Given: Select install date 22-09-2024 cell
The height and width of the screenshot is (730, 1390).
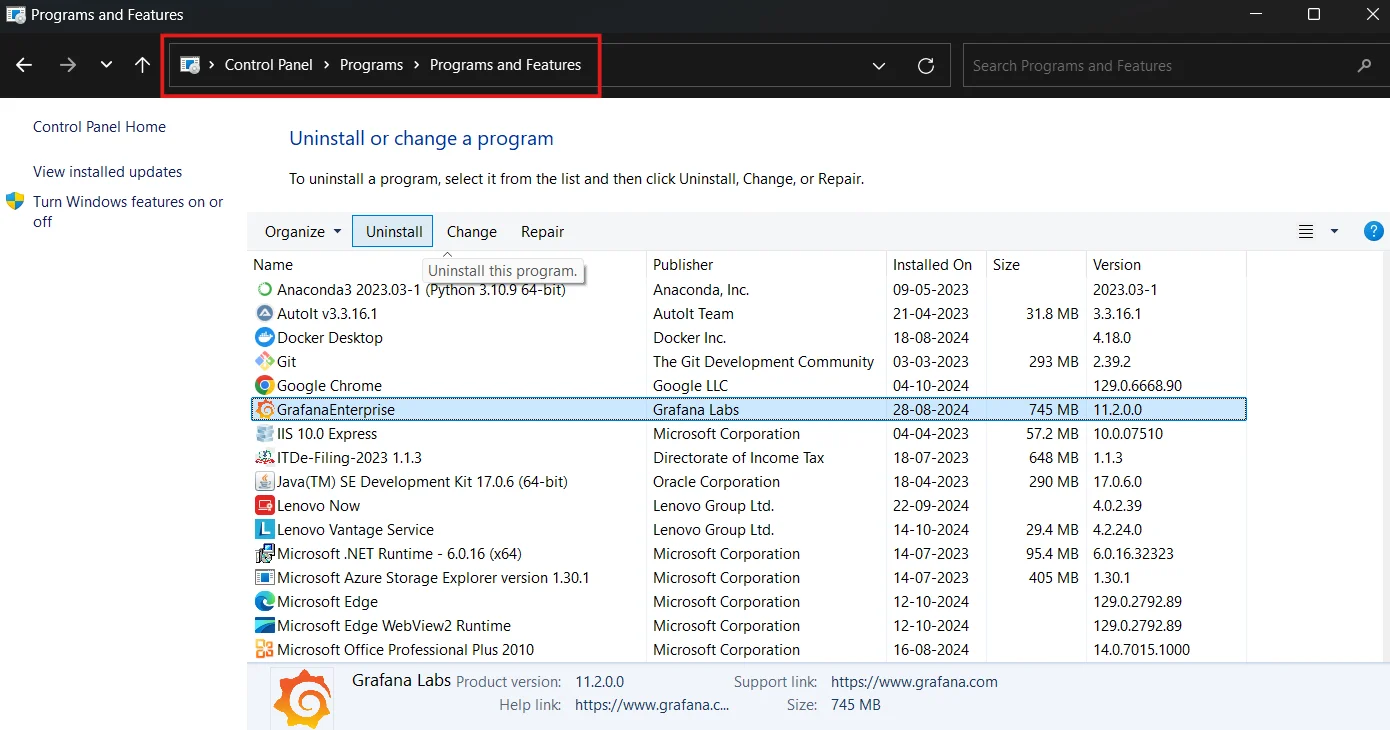Looking at the screenshot, I should tap(931, 506).
